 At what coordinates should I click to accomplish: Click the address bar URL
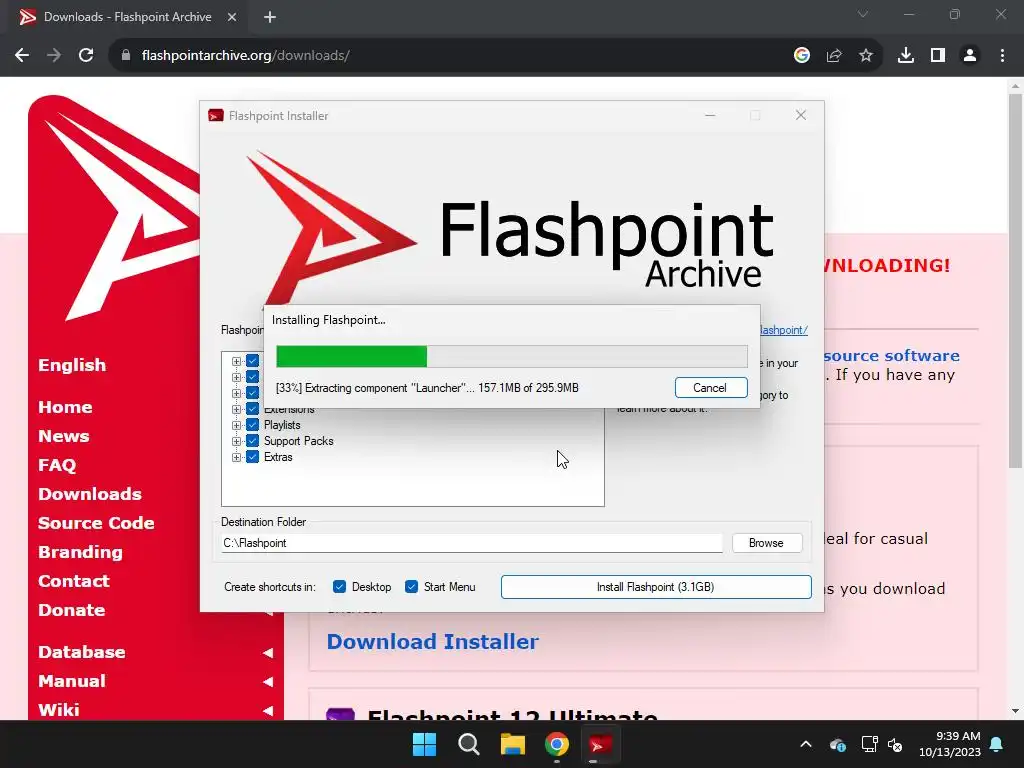click(246, 56)
